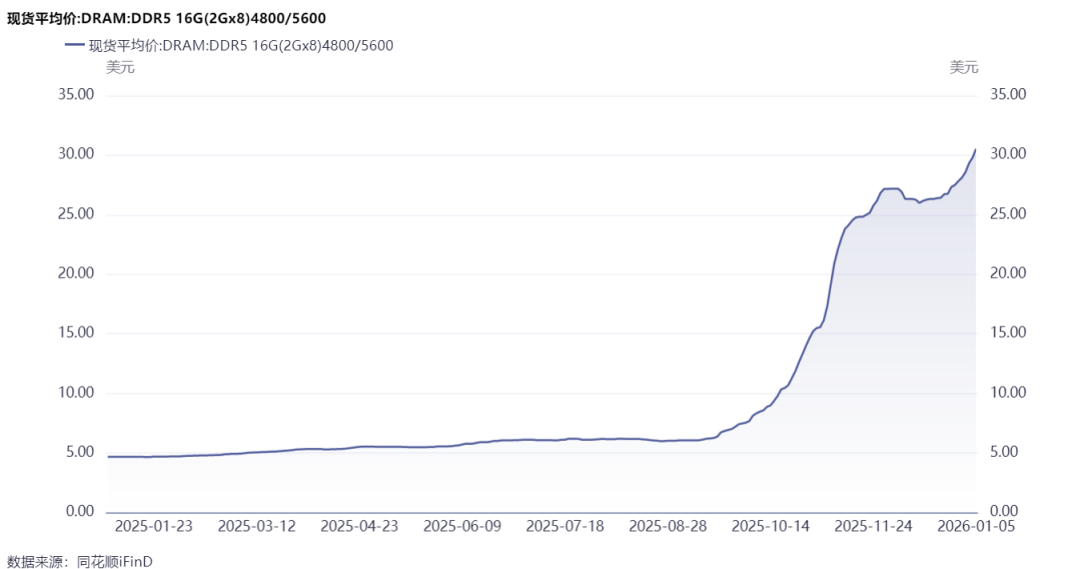1080x569 pixels.
Task: Click right axis value 35.00
Action: coord(1008,94)
